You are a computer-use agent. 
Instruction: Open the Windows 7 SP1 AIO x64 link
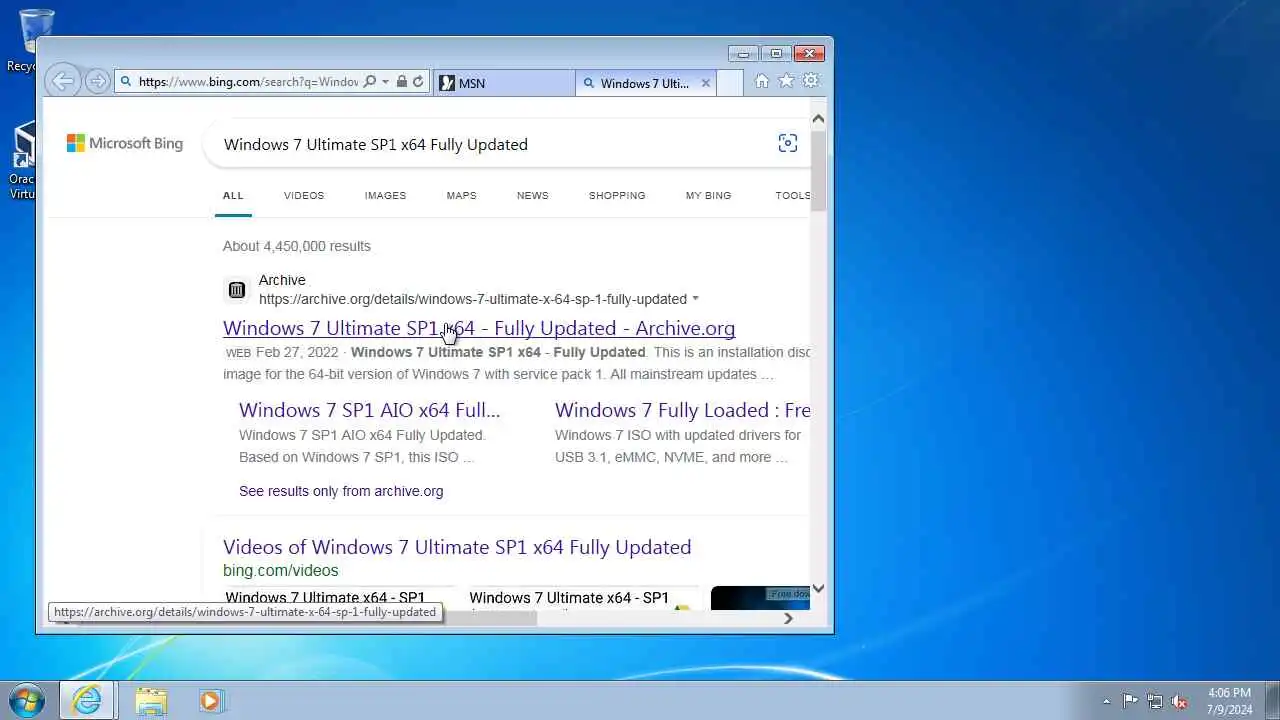369,410
